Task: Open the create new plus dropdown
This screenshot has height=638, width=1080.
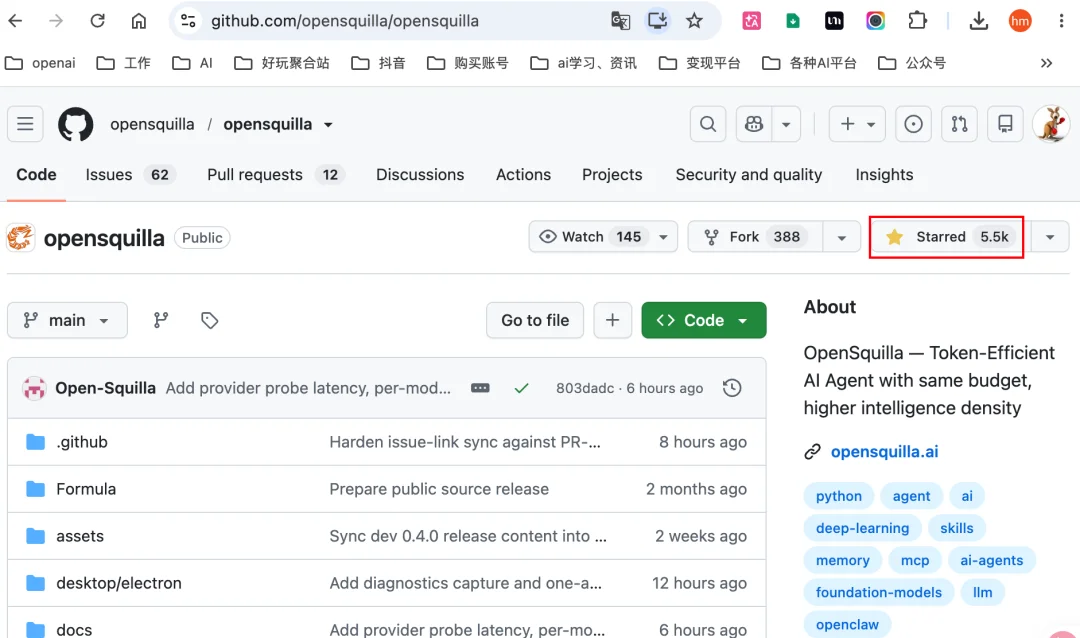Action: click(x=857, y=124)
